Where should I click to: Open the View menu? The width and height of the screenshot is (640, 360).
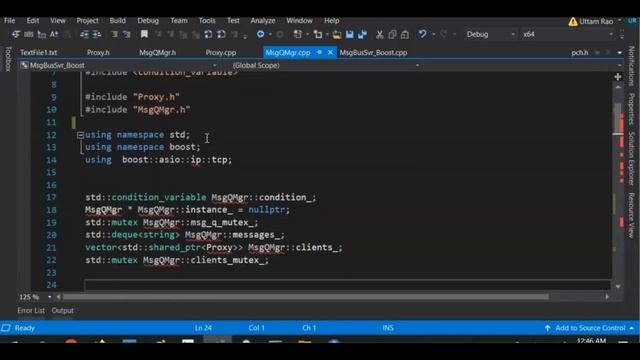[58, 21]
